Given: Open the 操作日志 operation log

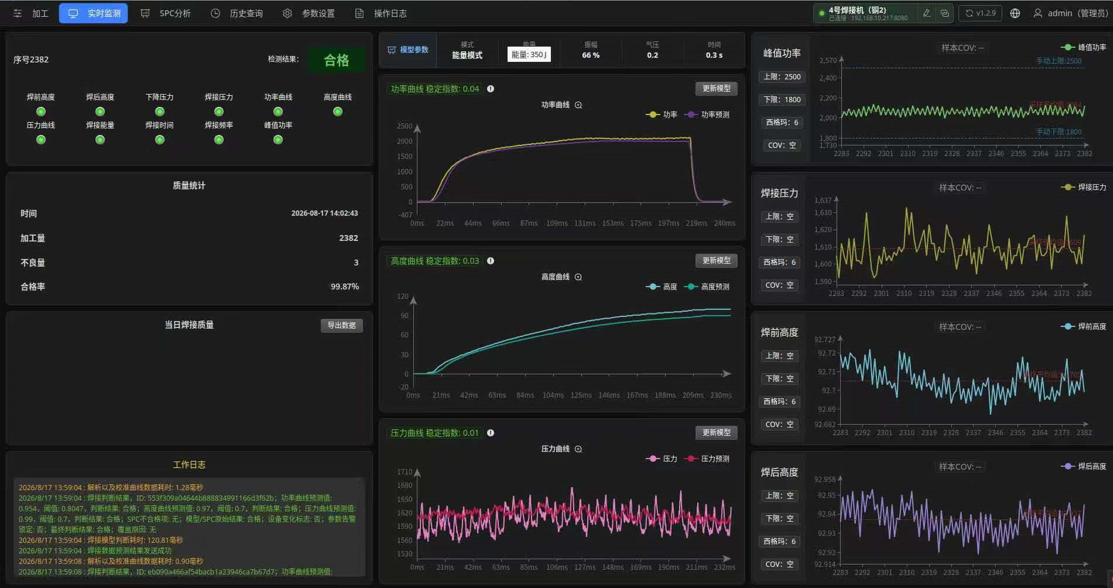Looking at the screenshot, I should point(380,13).
